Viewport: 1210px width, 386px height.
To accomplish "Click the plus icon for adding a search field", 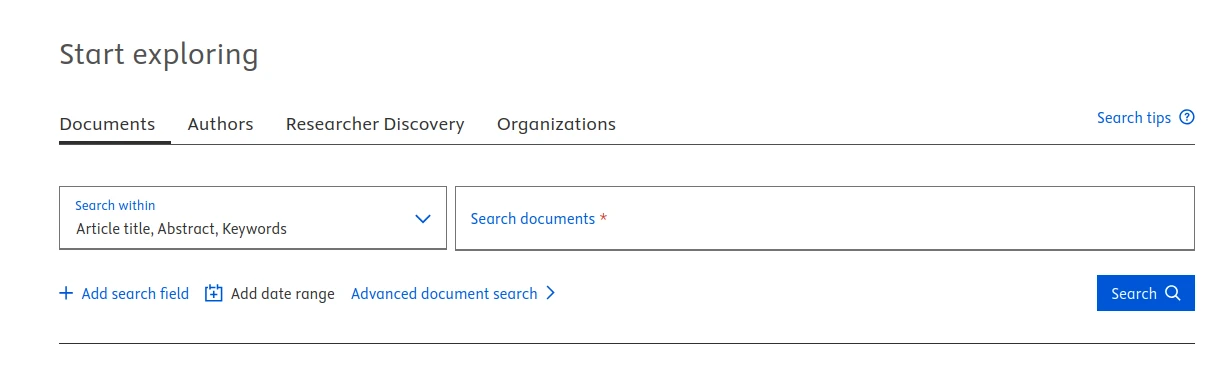I will 66,293.
